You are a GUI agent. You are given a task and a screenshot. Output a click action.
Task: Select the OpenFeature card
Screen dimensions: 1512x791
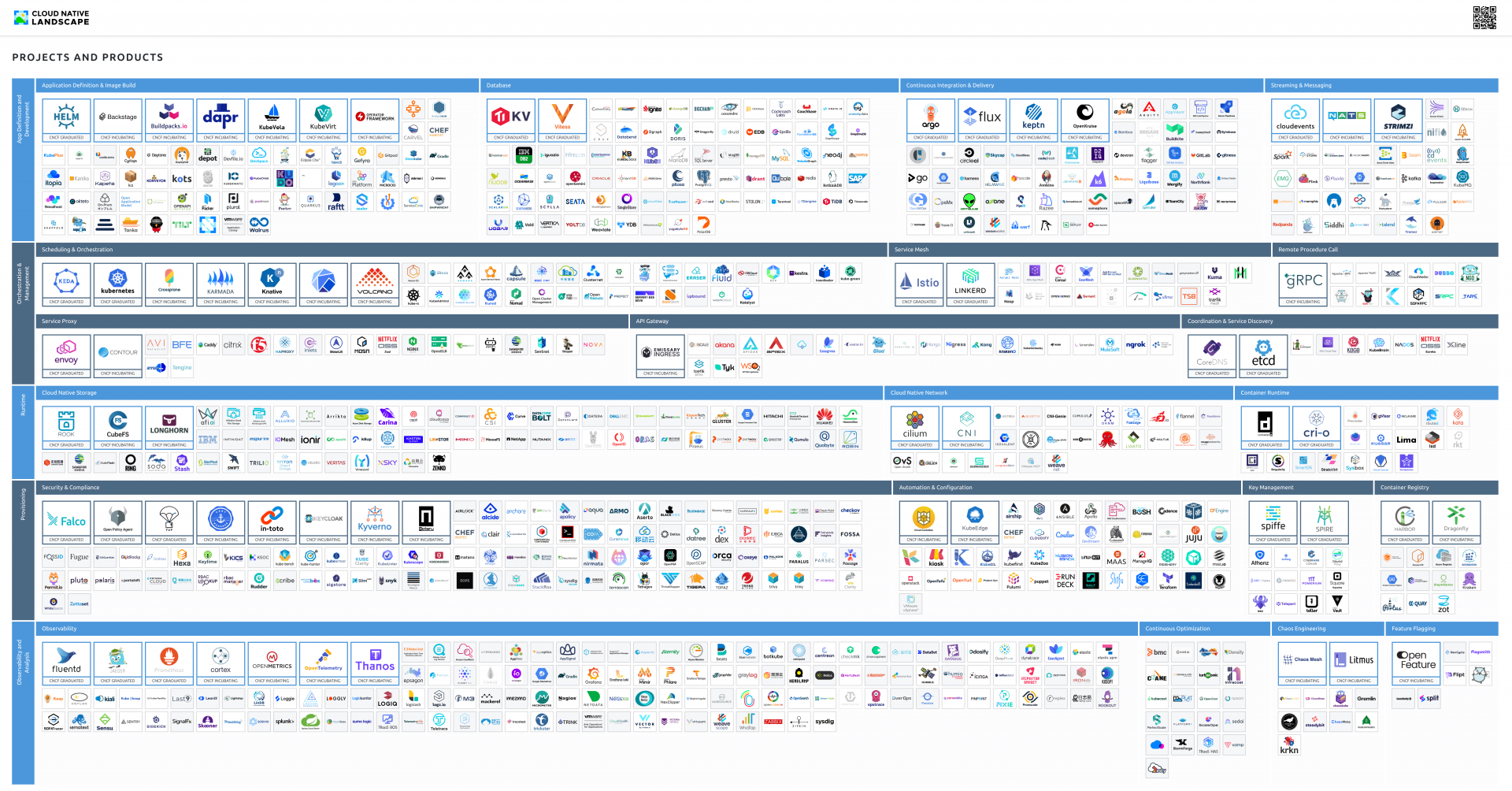pyautogui.click(x=1416, y=663)
